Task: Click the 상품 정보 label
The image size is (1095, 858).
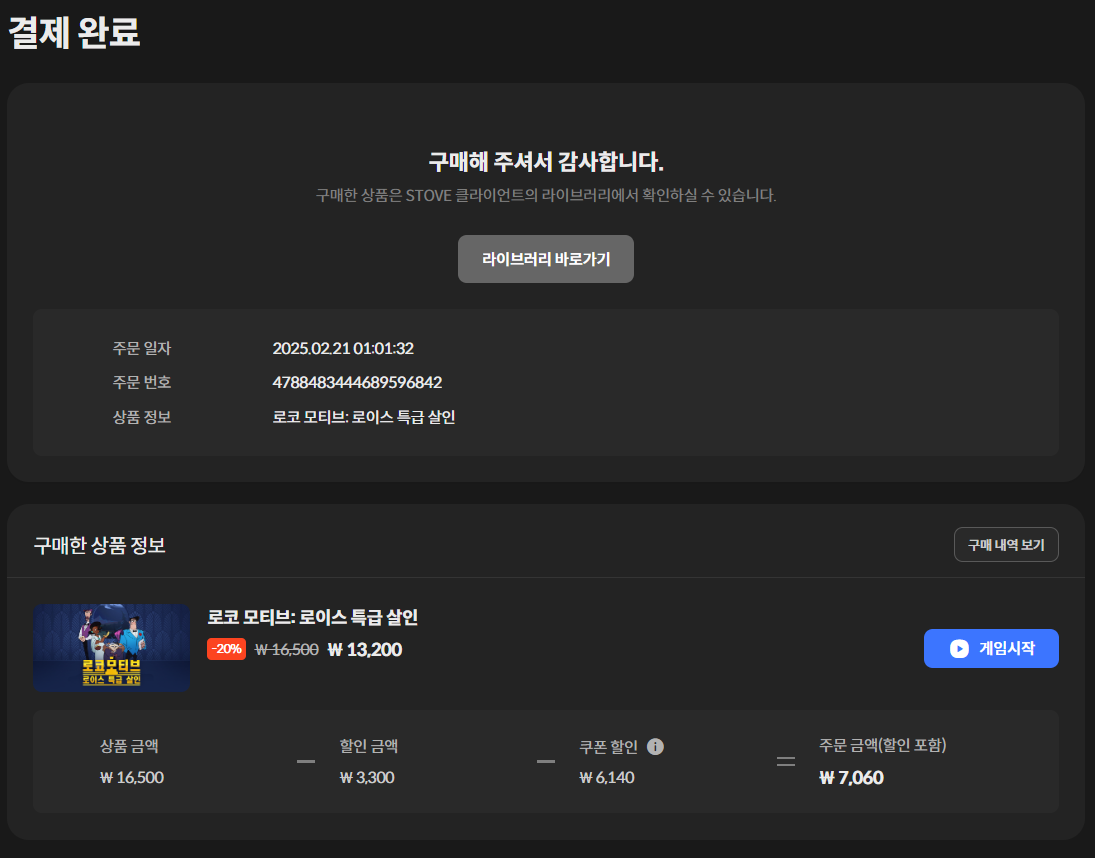Action: coord(142,417)
